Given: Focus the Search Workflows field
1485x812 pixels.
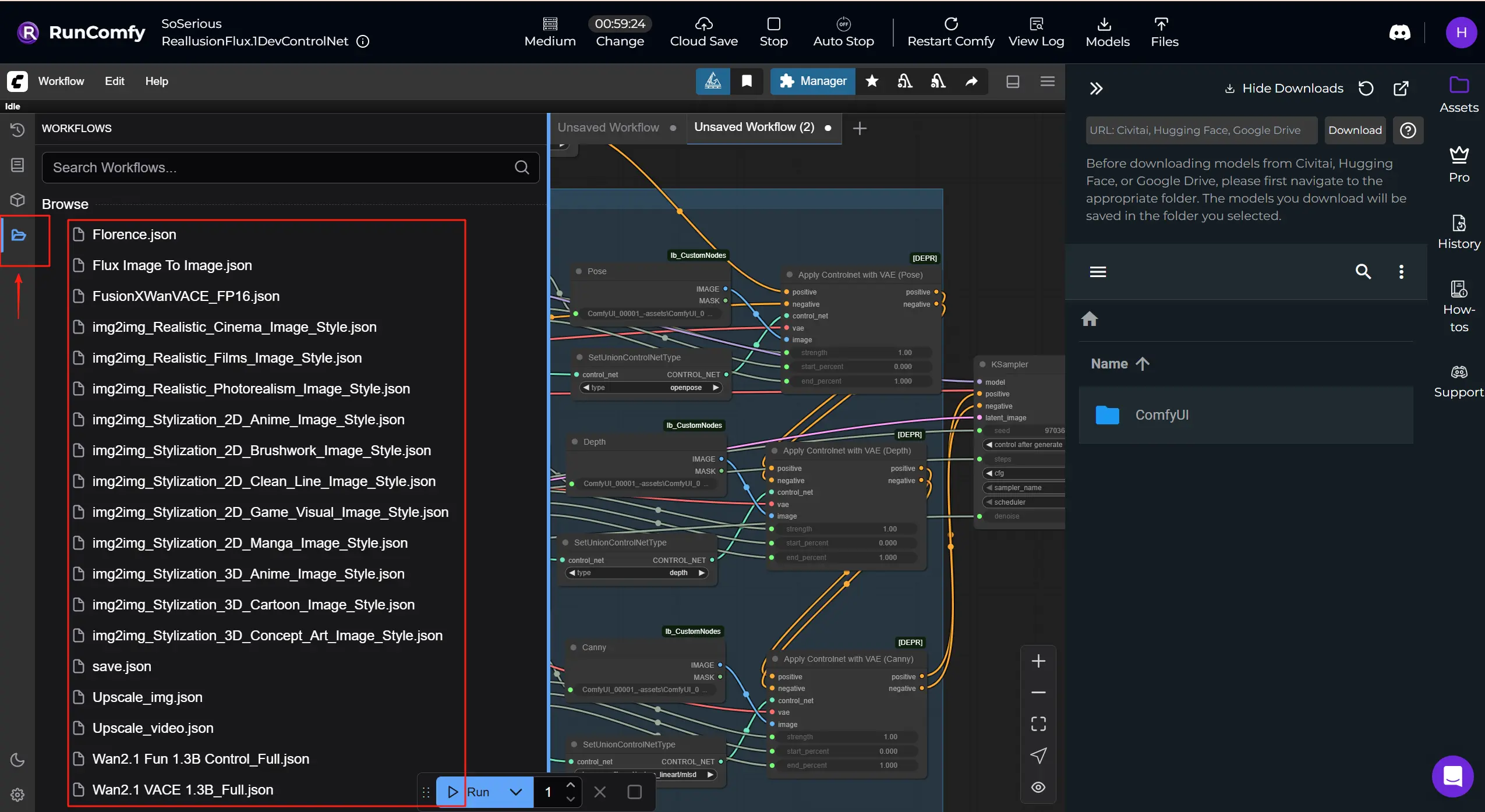Looking at the screenshot, I should coord(290,168).
